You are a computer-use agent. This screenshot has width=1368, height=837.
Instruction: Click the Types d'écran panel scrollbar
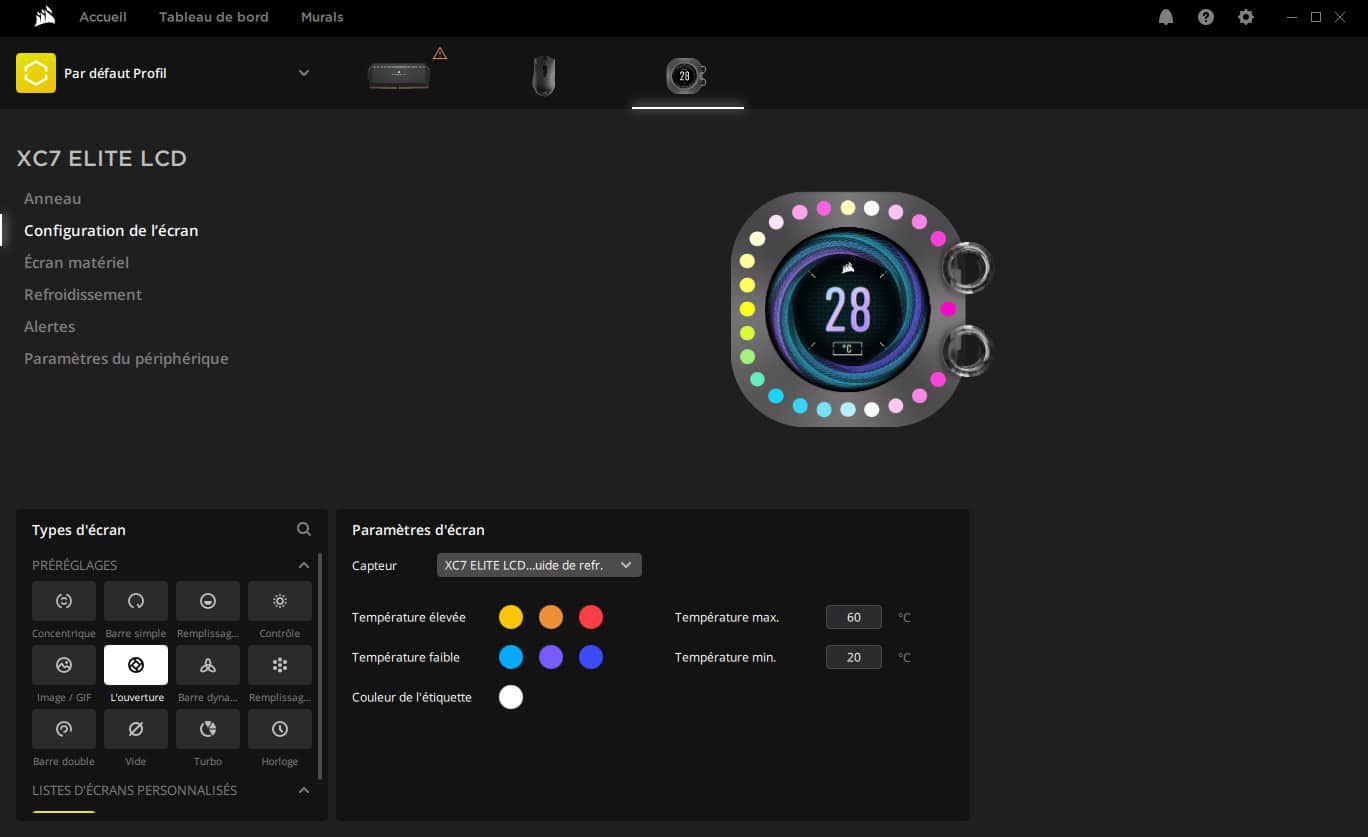(x=320, y=666)
